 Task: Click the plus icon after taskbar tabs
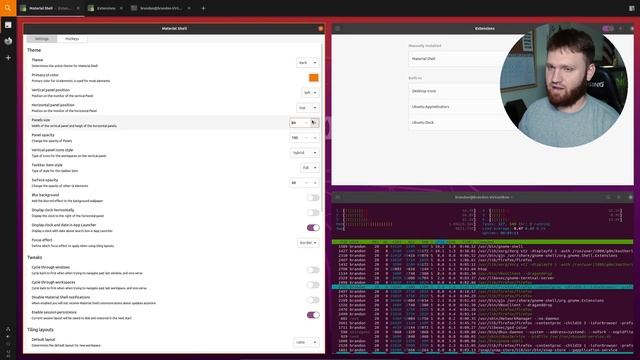(x=203, y=8)
